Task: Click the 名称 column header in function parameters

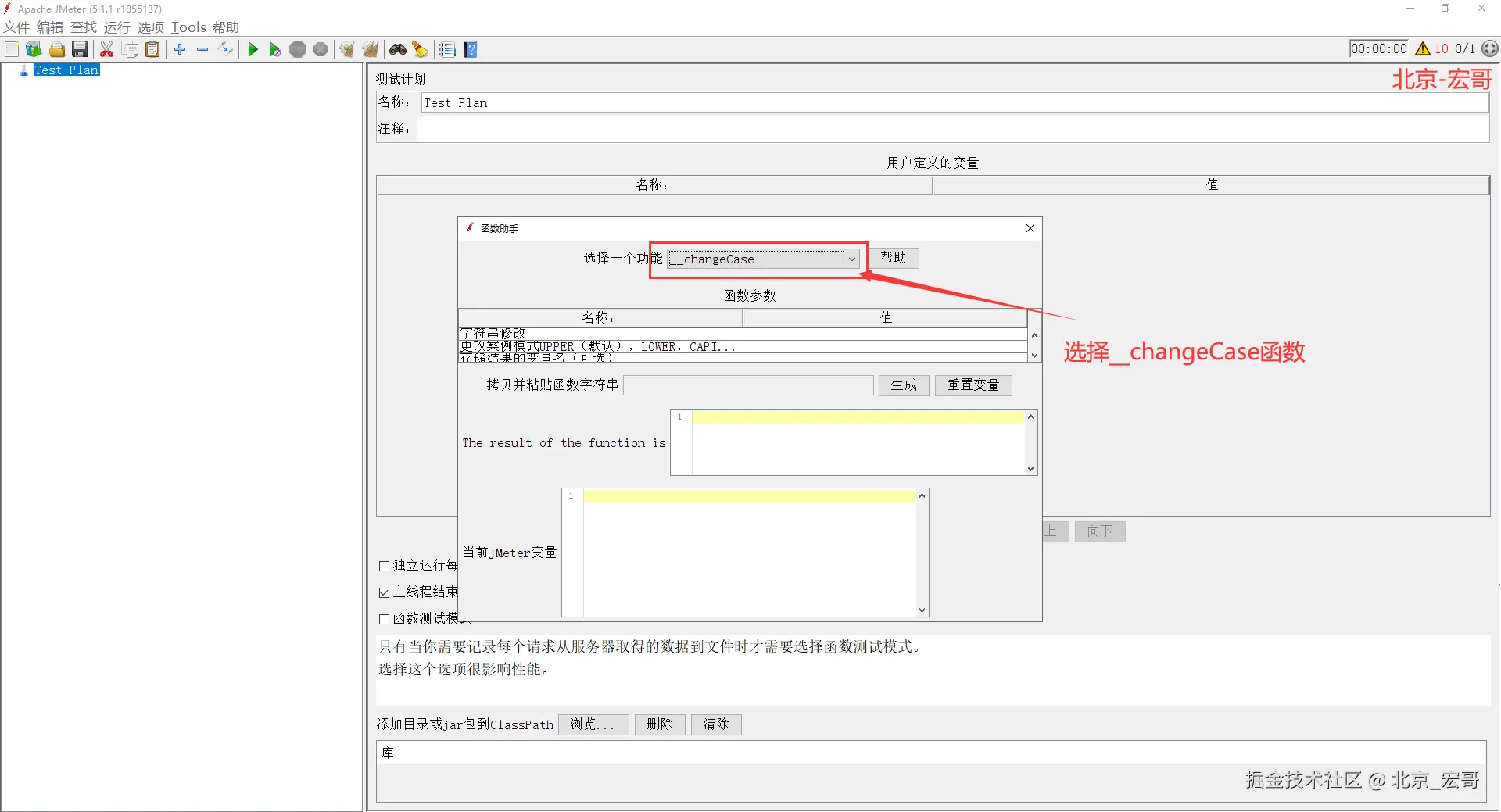Action: point(600,317)
